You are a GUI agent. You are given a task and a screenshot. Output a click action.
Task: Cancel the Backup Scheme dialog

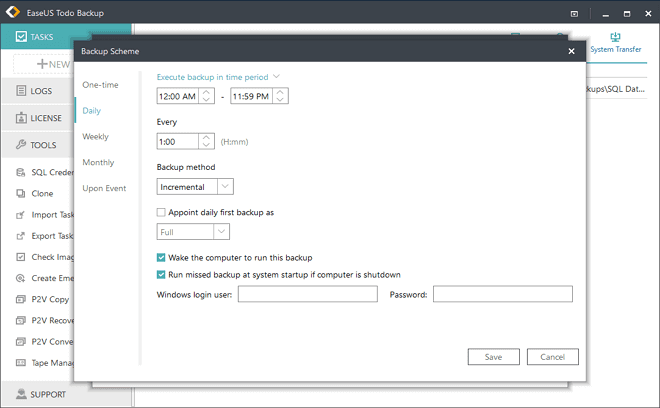click(x=552, y=357)
